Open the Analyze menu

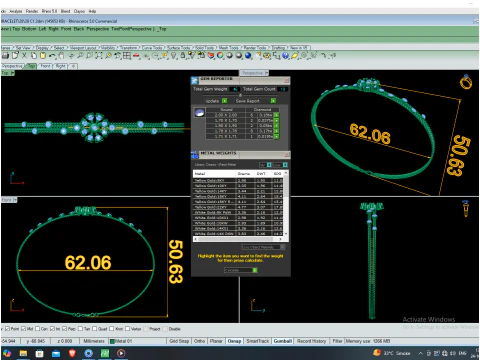tap(16, 11)
